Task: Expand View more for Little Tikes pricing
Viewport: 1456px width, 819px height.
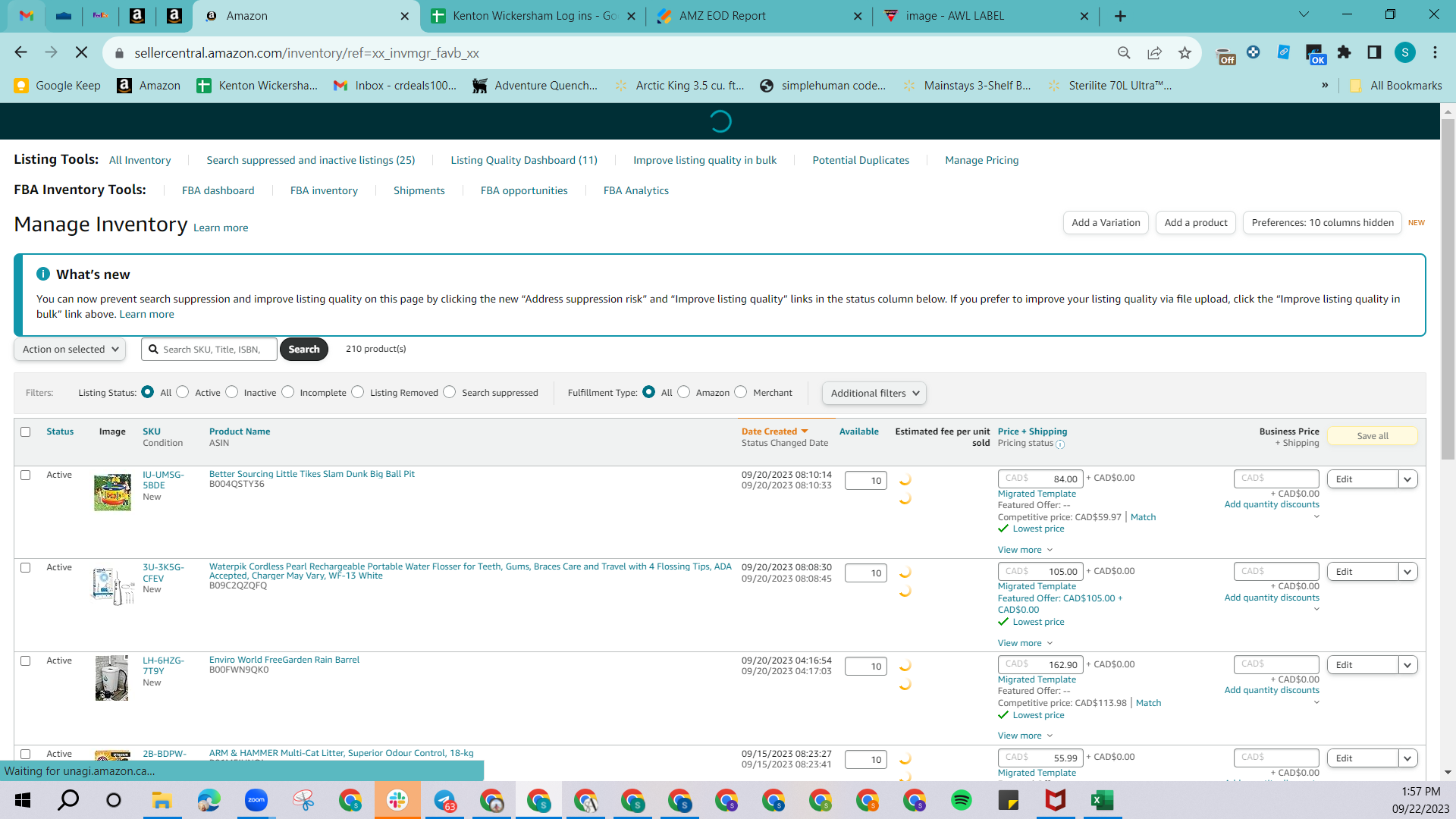Action: tap(1025, 550)
